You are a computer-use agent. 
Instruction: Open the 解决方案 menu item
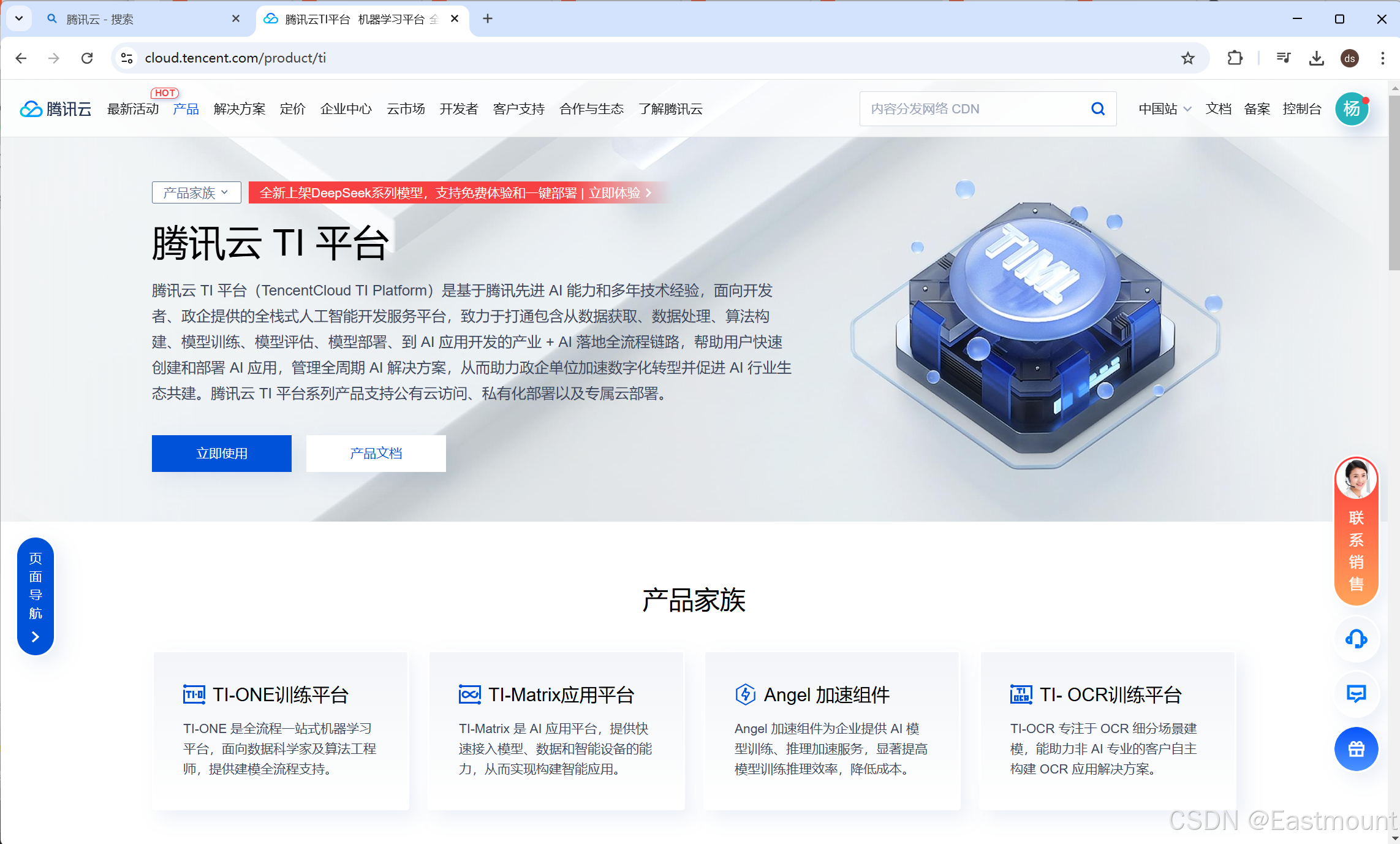click(239, 109)
